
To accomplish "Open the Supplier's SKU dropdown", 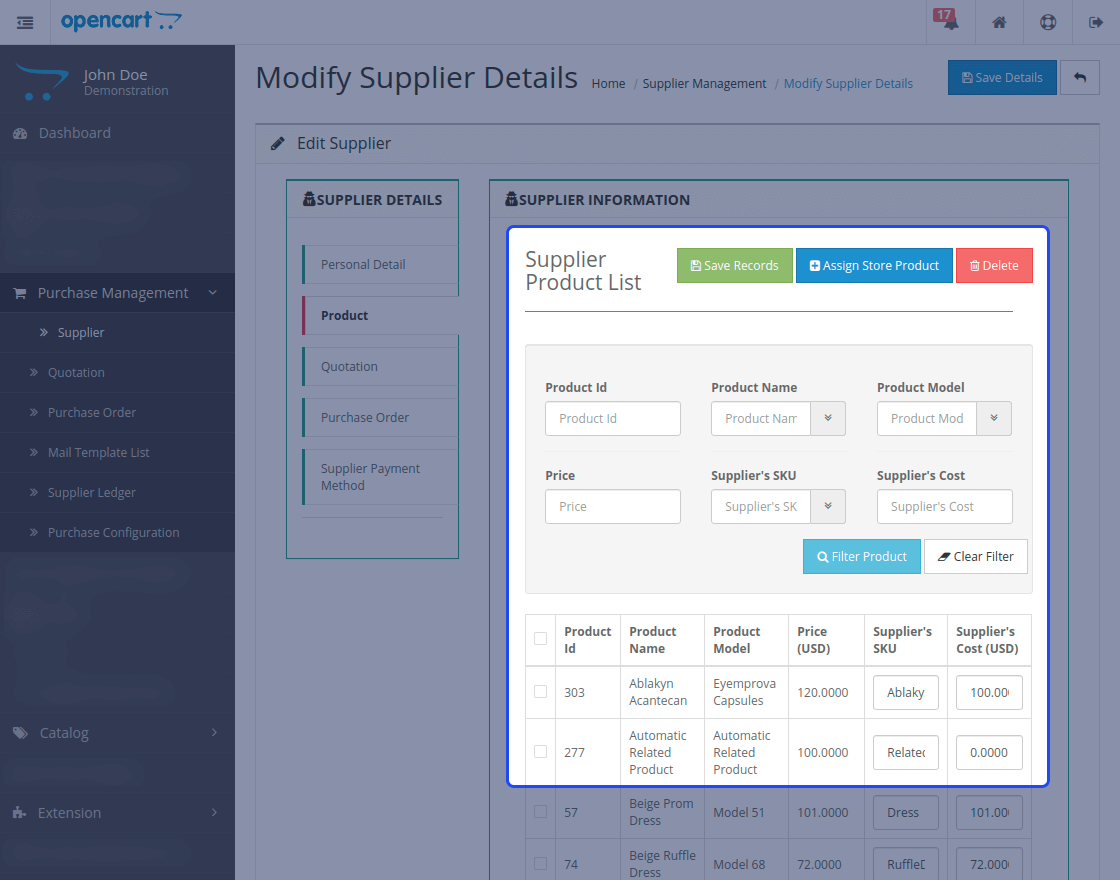I will coord(828,506).
